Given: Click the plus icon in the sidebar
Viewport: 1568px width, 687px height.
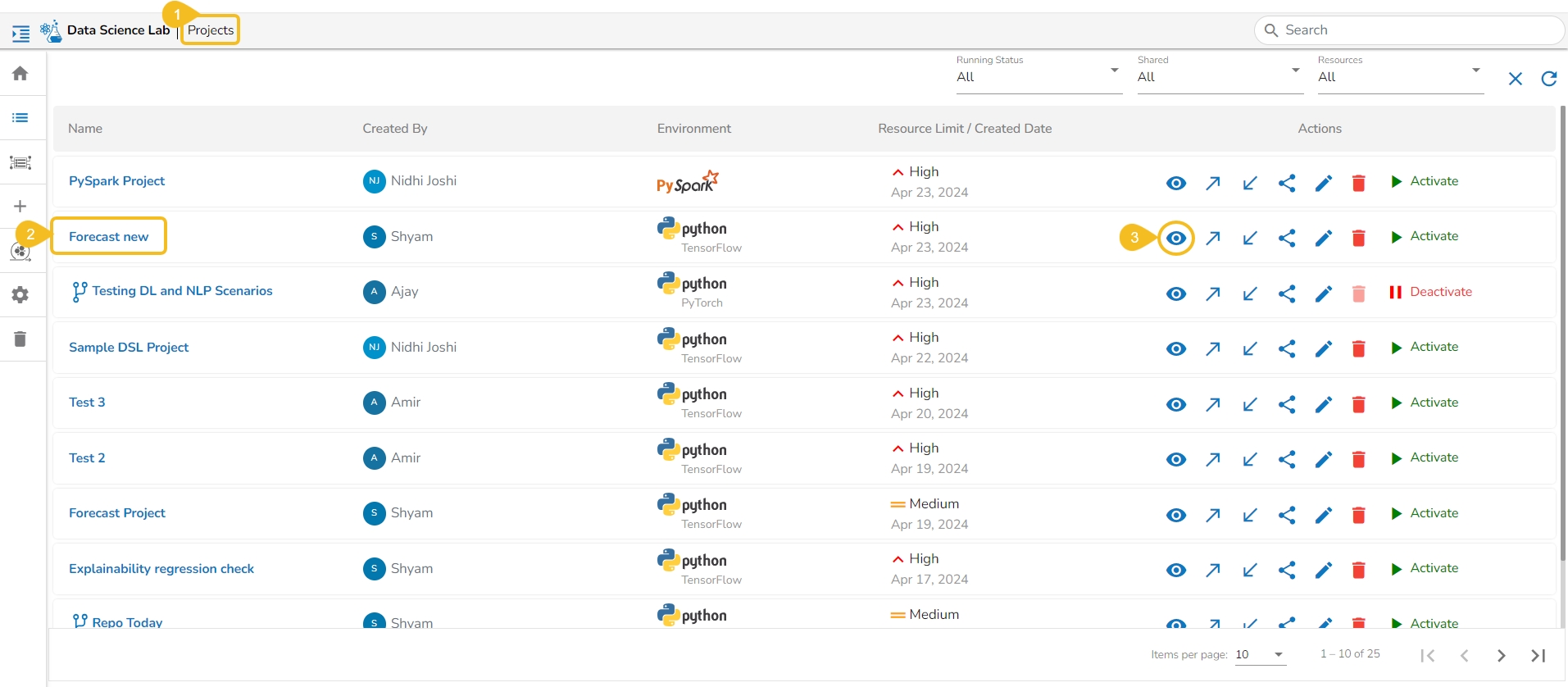Looking at the screenshot, I should (x=20, y=207).
